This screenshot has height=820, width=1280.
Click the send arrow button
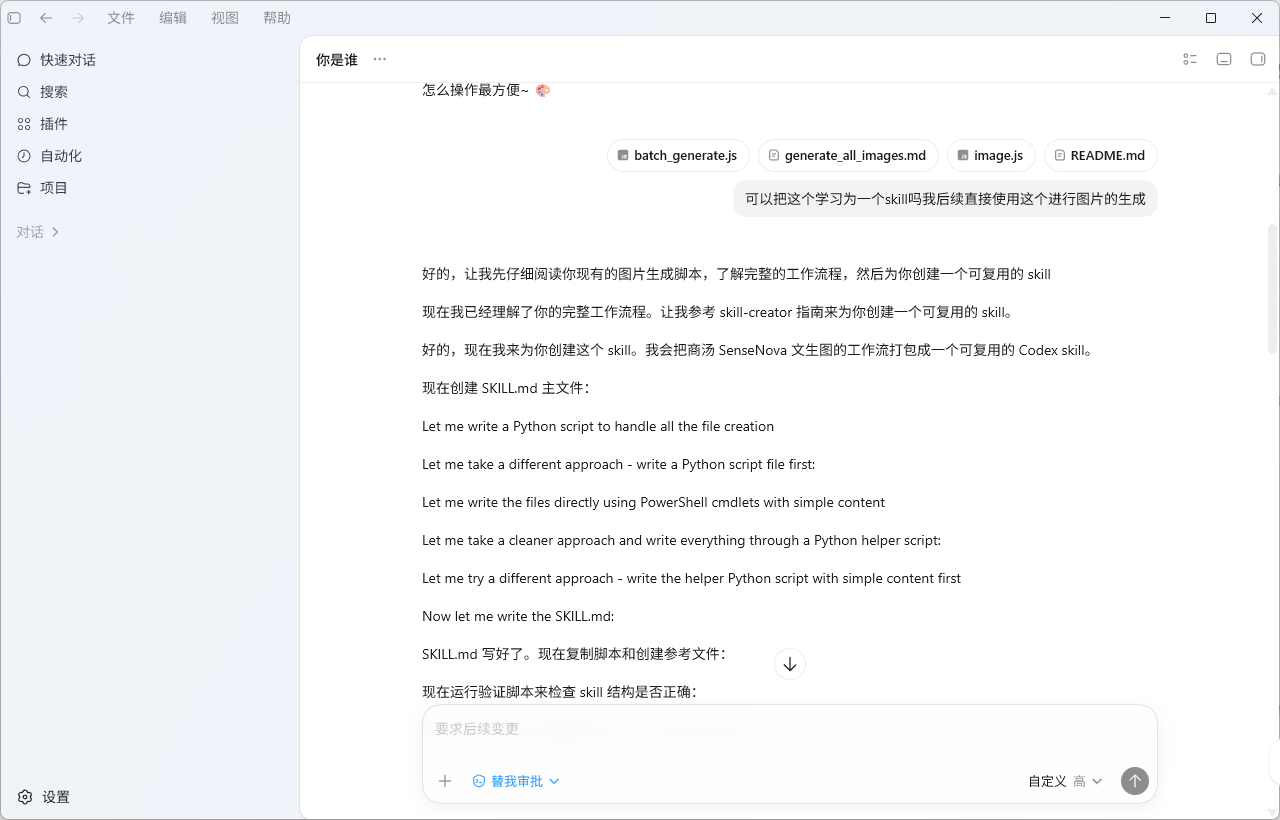pos(1135,781)
